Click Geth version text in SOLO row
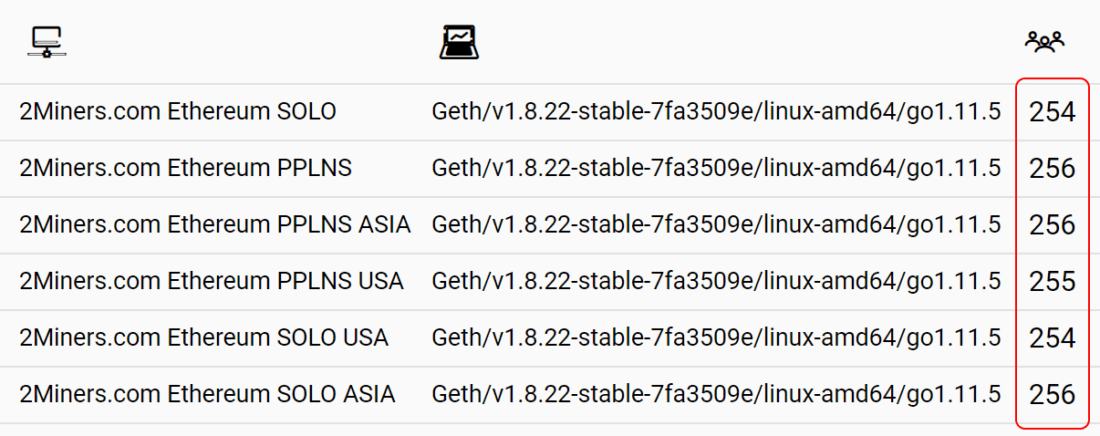Image resolution: width=1100 pixels, height=436 pixels. (x=716, y=112)
